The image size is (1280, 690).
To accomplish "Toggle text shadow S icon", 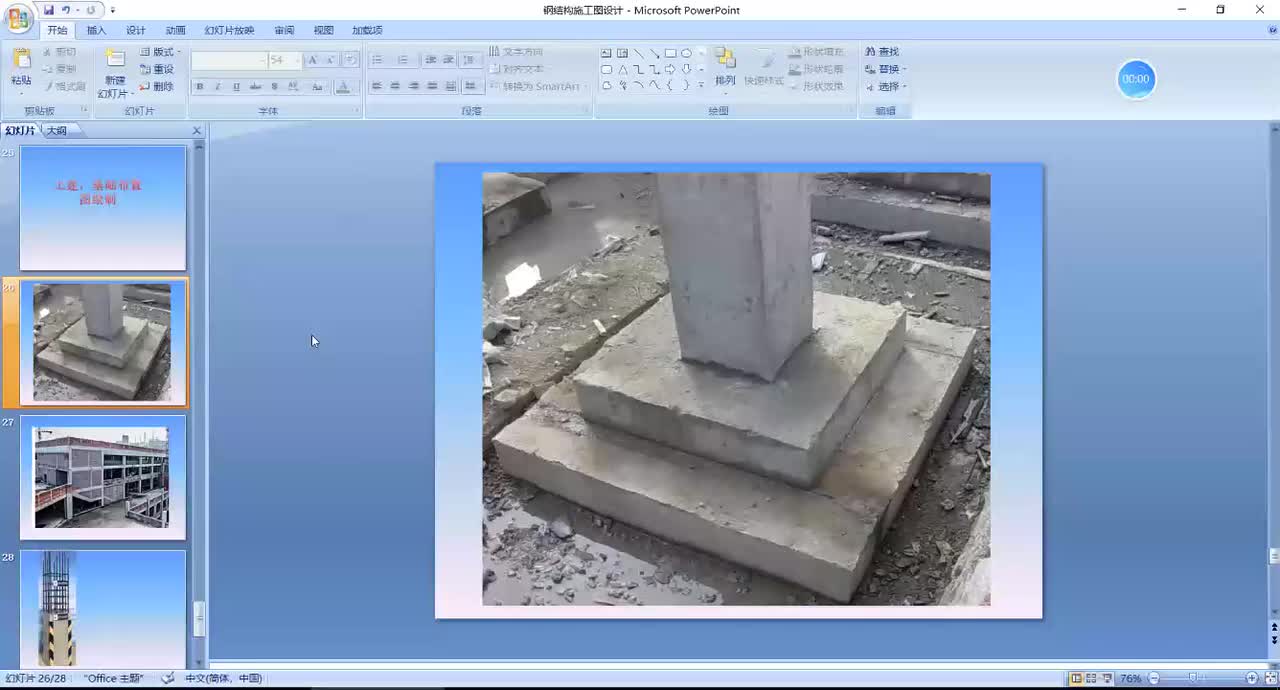I will point(274,87).
